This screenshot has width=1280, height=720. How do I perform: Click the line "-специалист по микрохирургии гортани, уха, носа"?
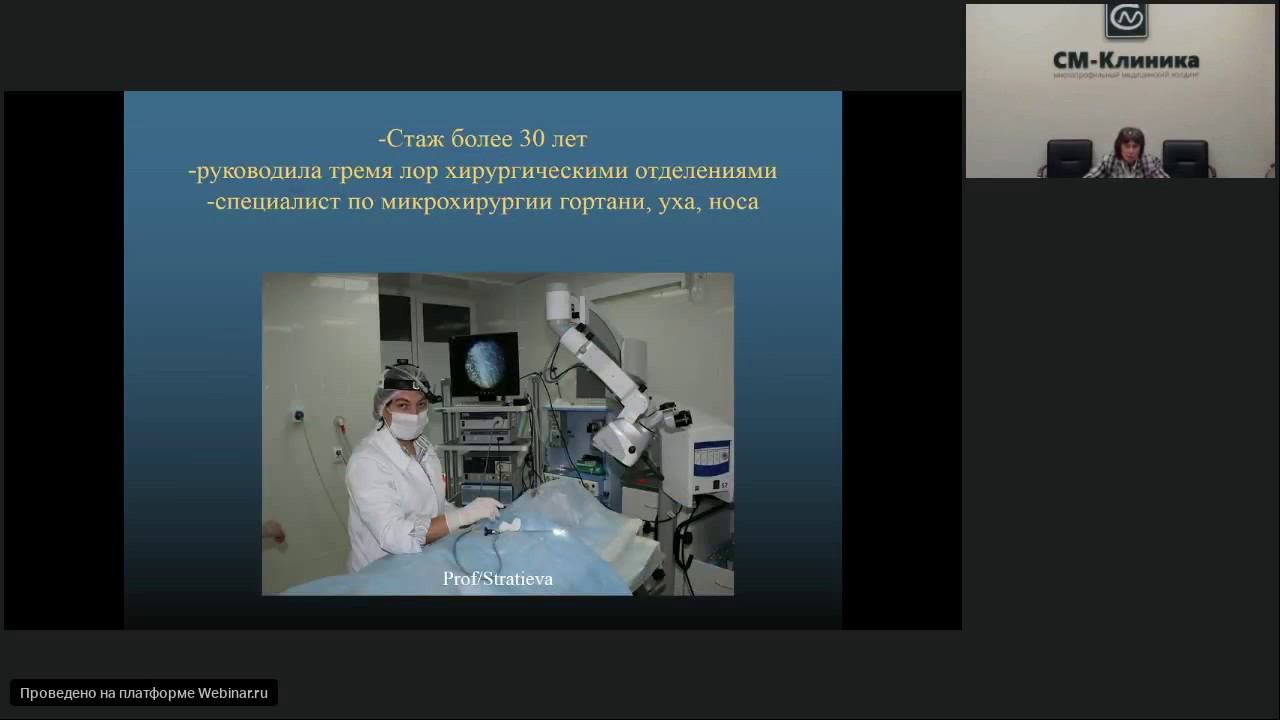click(x=483, y=202)
